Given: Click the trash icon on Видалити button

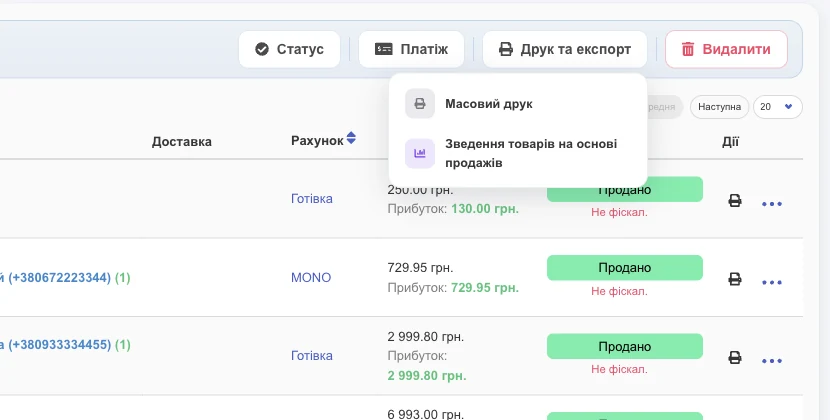Looking at the screenshot, I should [x=688, y=49].
